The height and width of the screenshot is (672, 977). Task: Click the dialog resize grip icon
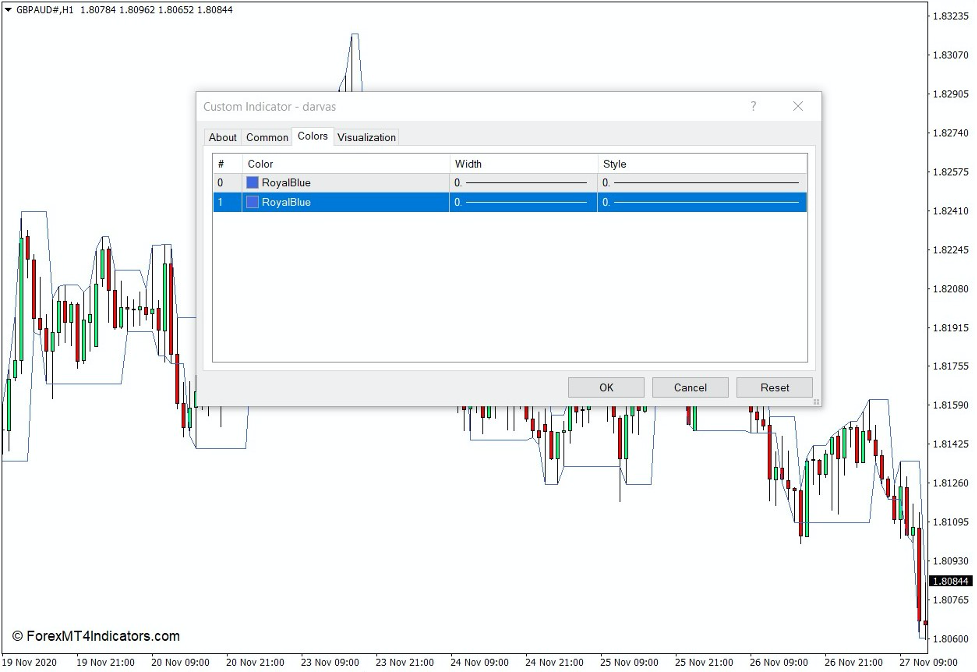(816, 402)
